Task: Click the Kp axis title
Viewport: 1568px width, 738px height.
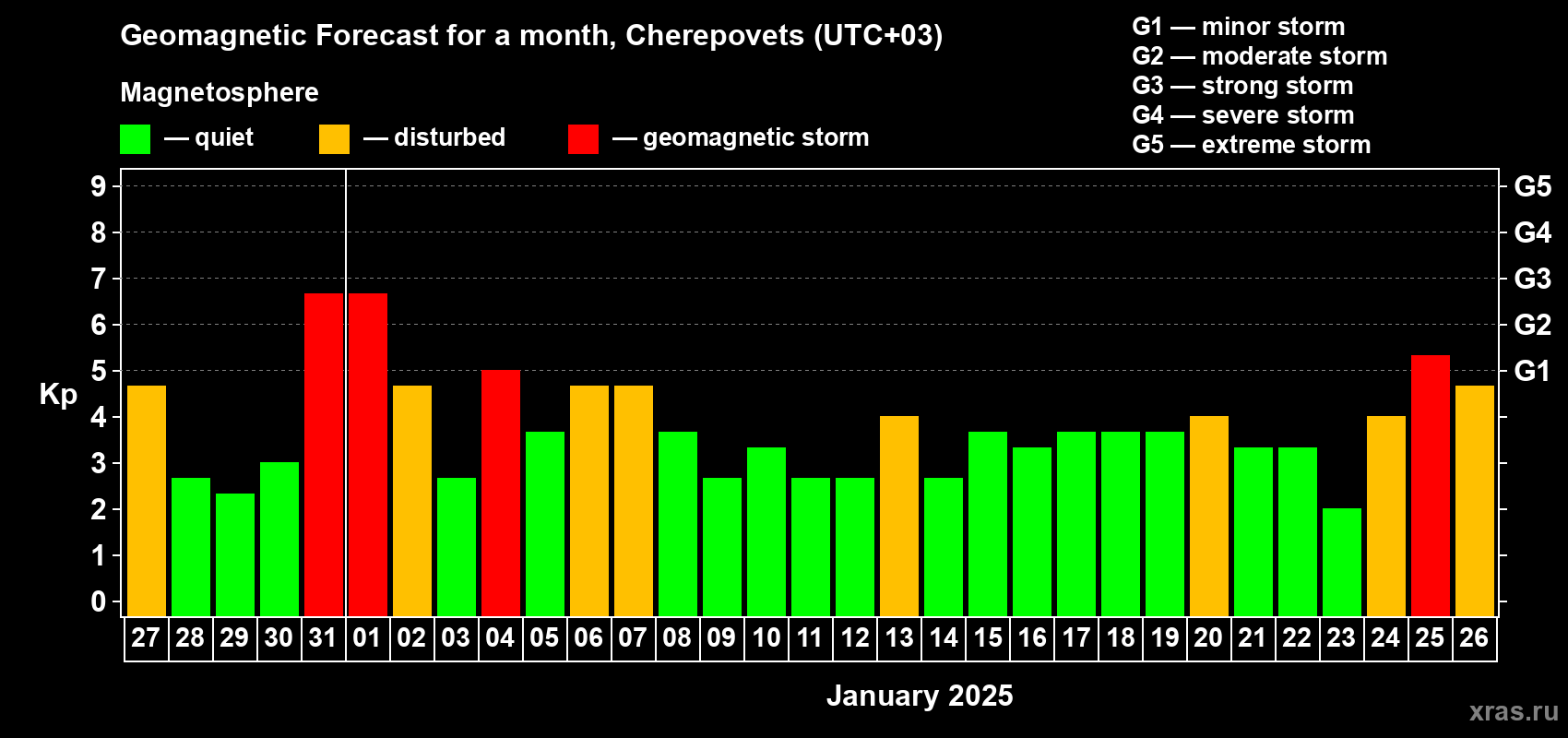Action: pyautogui.click(x=58, y=395)
